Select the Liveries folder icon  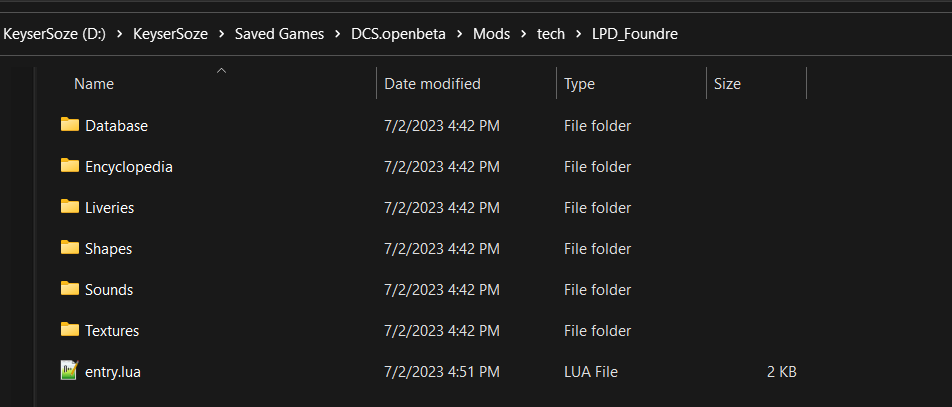tap(70, 207)
